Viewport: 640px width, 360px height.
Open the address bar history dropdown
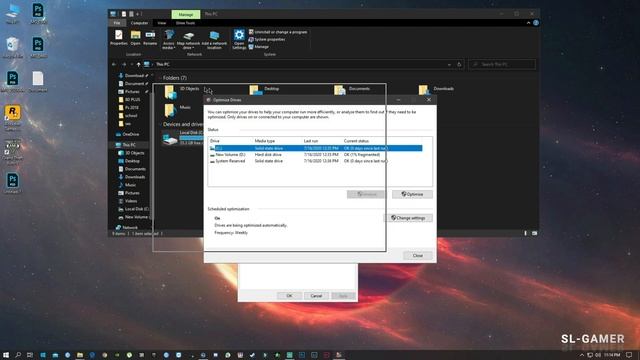[x=449, y=64]
